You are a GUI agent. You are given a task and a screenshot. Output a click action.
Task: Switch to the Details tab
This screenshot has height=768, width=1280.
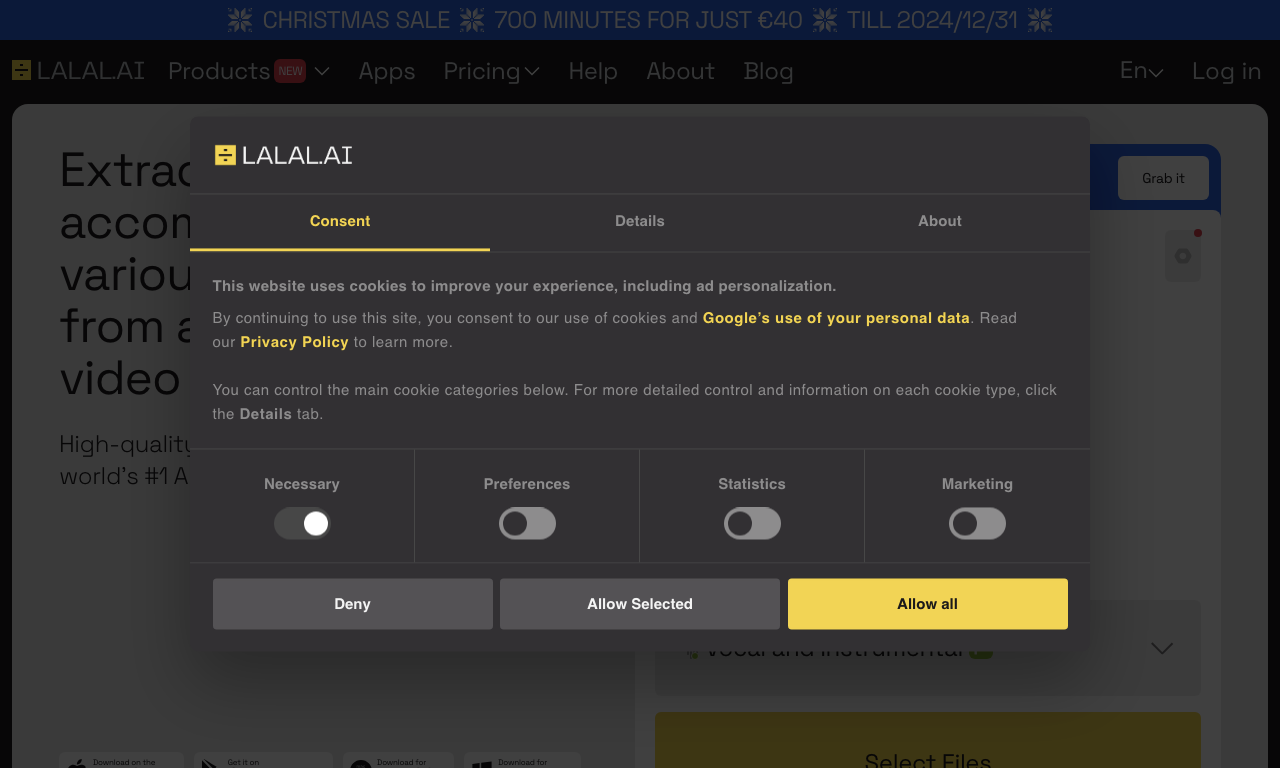click(x=640, y=221)
